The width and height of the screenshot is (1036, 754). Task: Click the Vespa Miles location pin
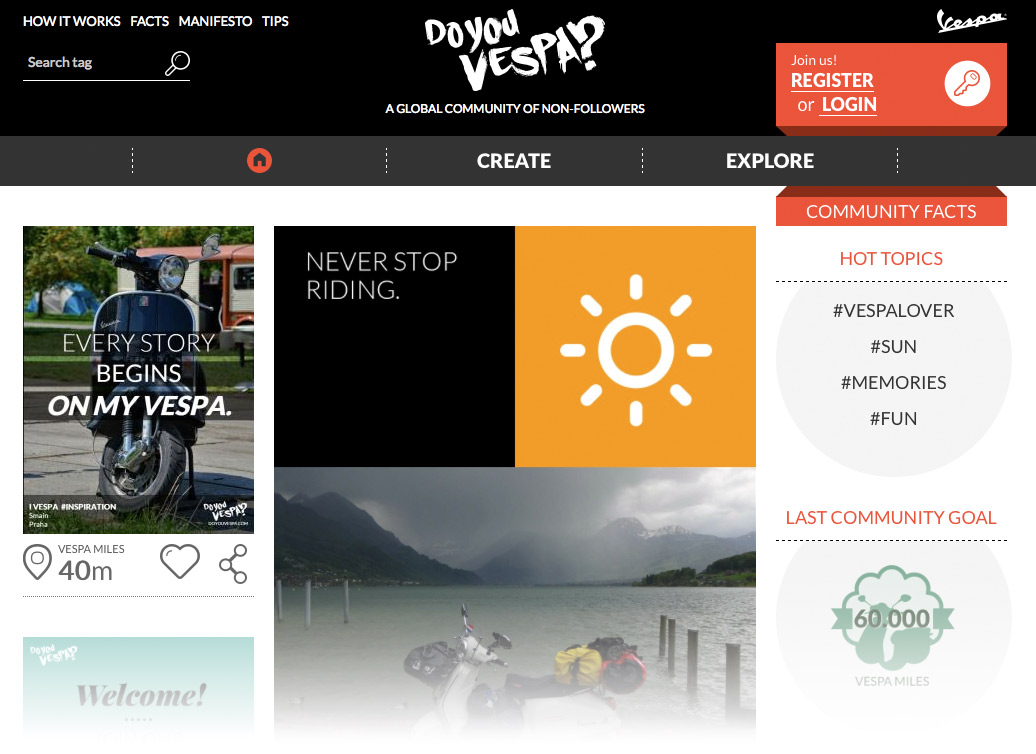click(37, 562)
